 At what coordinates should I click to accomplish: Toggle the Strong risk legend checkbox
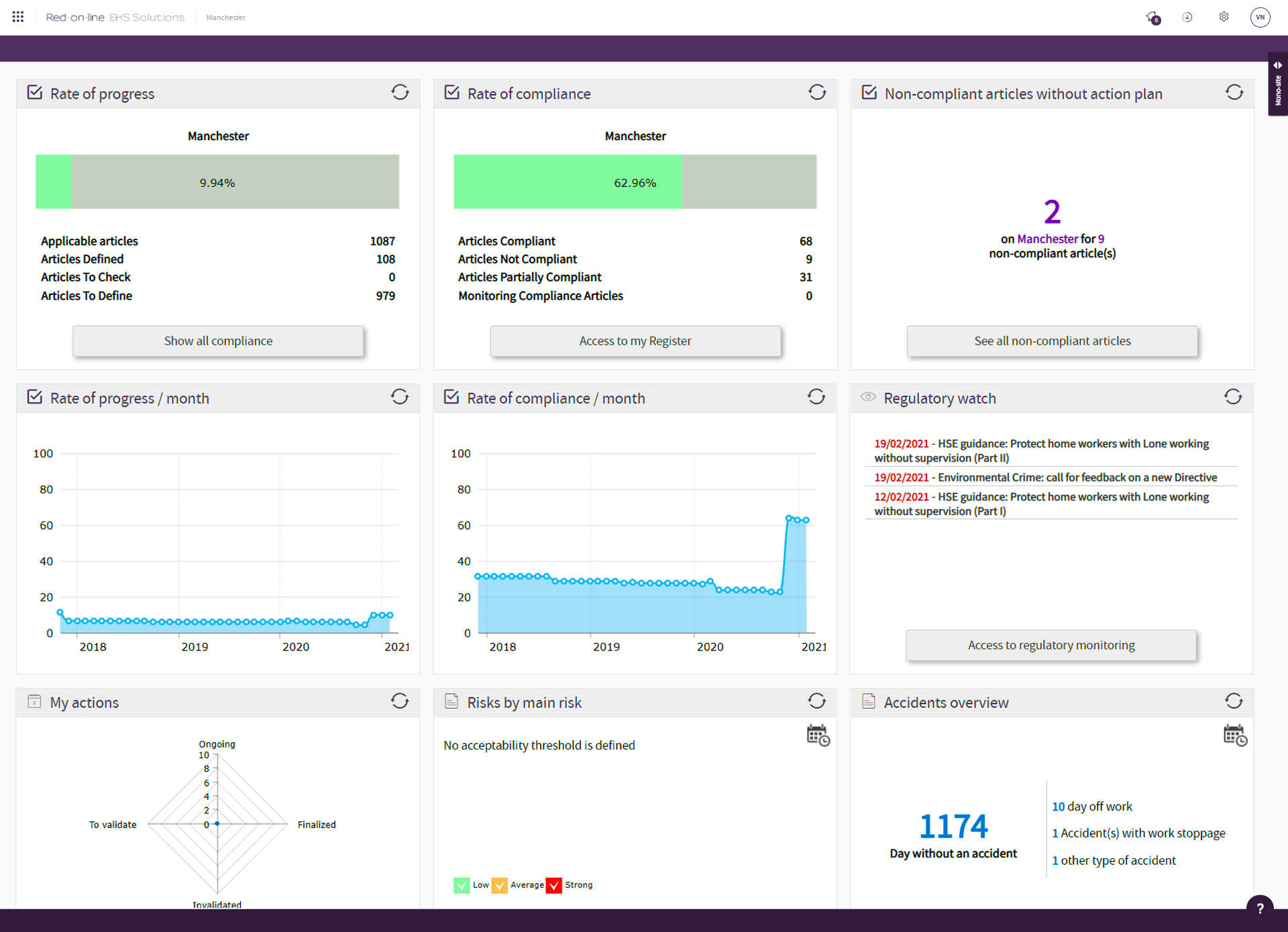tap(554, 886)
